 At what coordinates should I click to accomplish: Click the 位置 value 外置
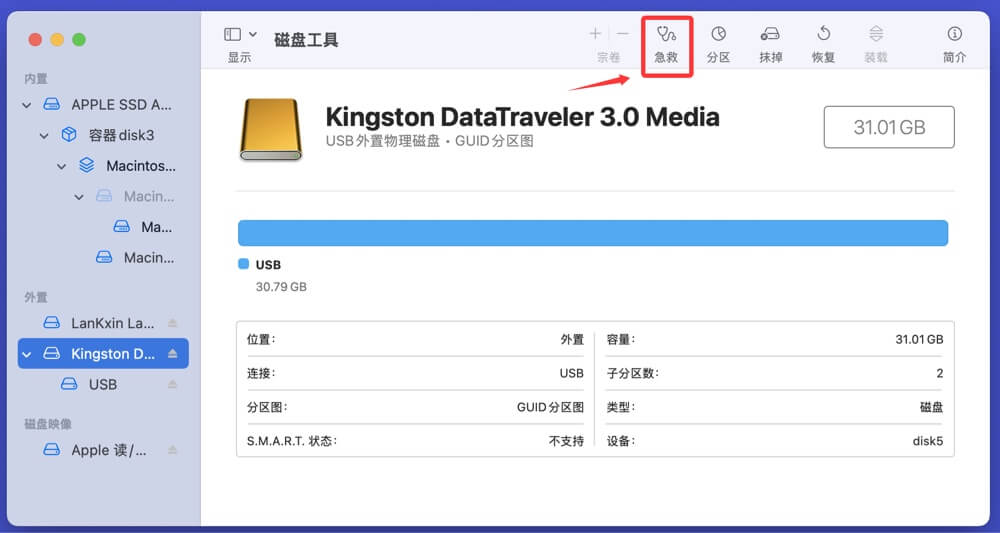click(572, 340)
